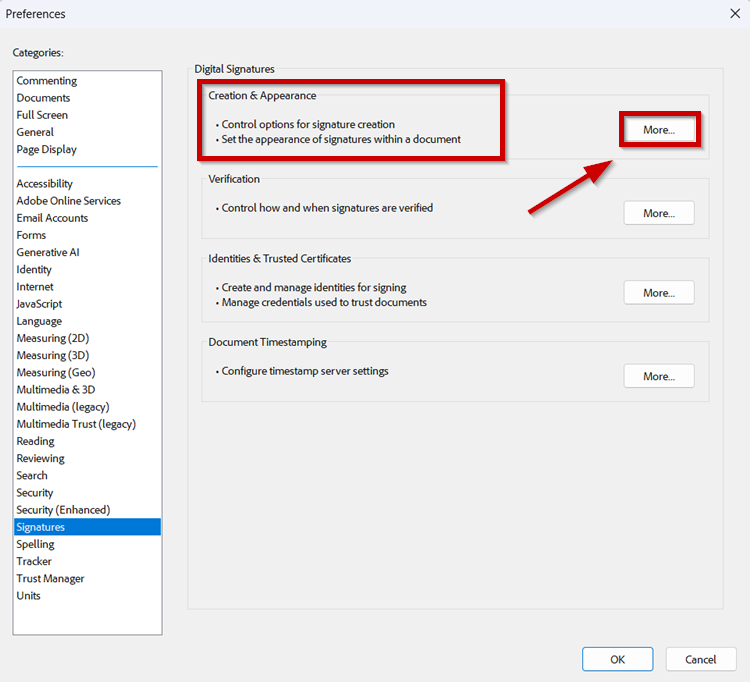Screen dimensions: 750x682
Task: Open the General preferences category
Action: (x=35, y=132)
